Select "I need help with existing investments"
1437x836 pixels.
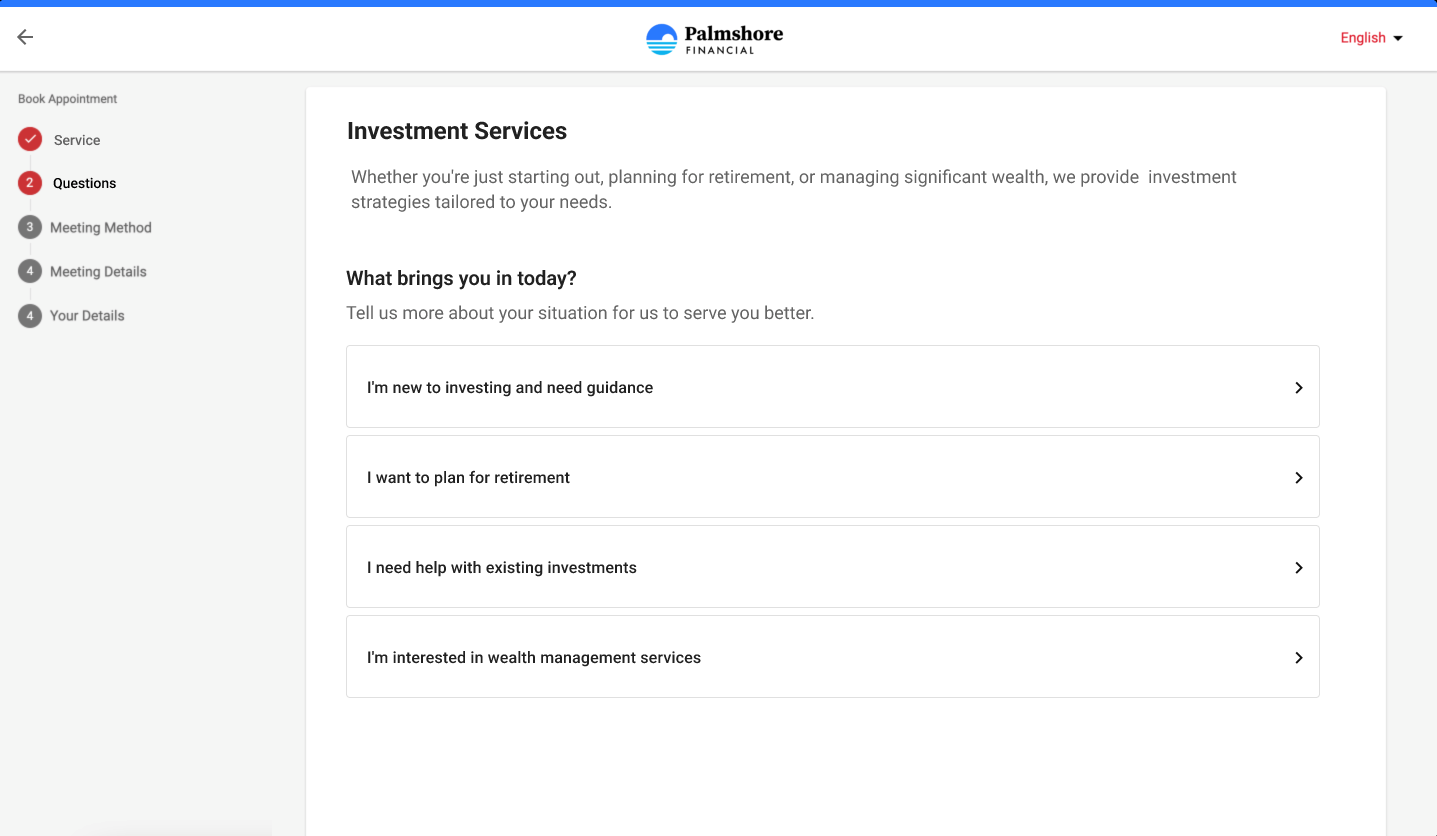tap(833, 567)
